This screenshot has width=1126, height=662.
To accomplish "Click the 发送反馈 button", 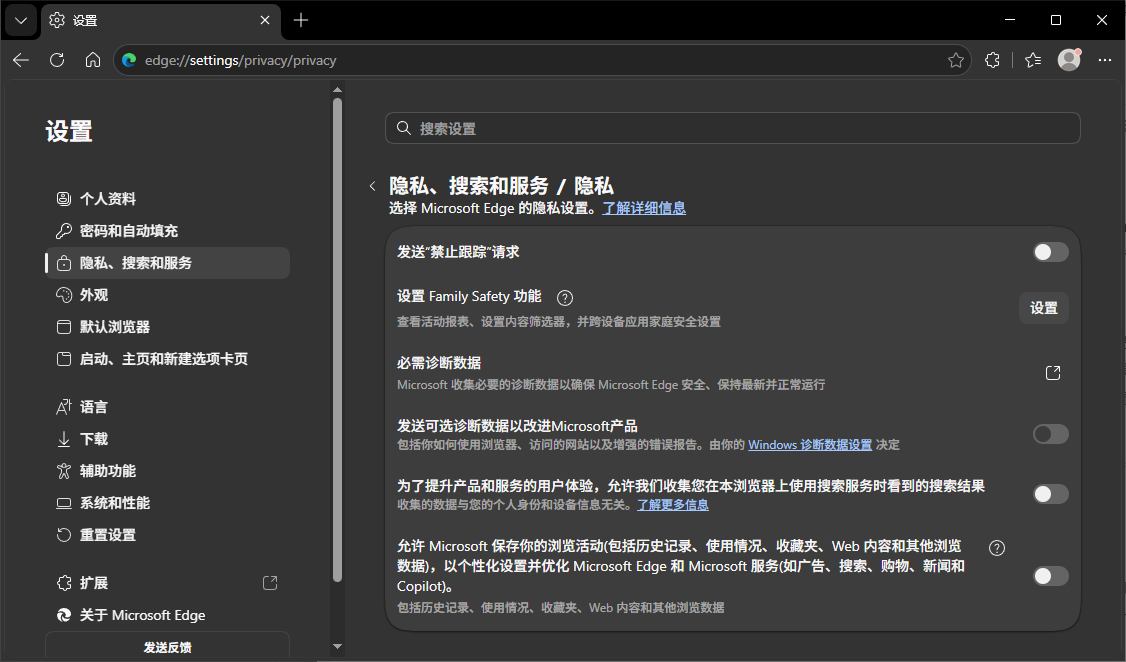I will [167, 647].
